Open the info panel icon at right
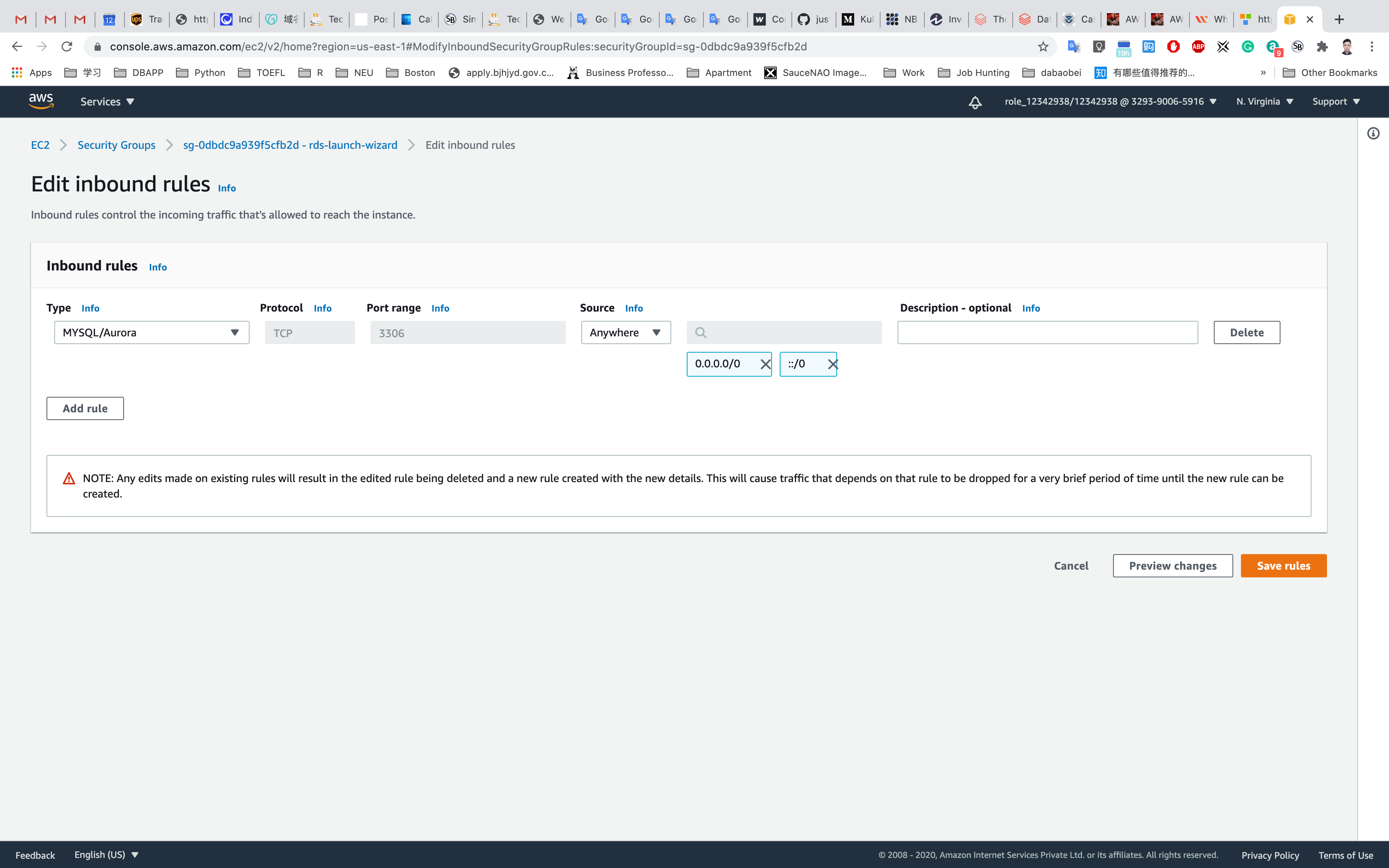The image size is (1389, 868). tap(1373, 134)
